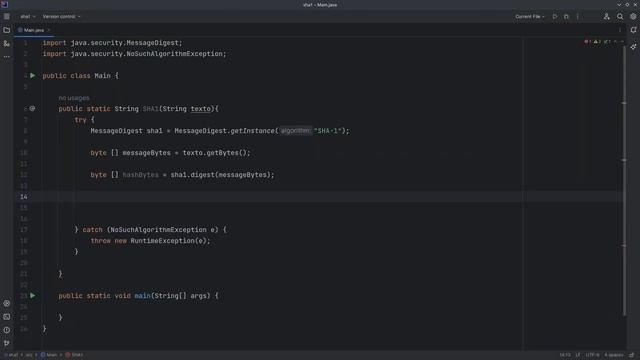Viewport: 640px width, 360px height.
Task: Open more run actions (vertical dots)
Action: pyautogui.click(x=578, y=17)
